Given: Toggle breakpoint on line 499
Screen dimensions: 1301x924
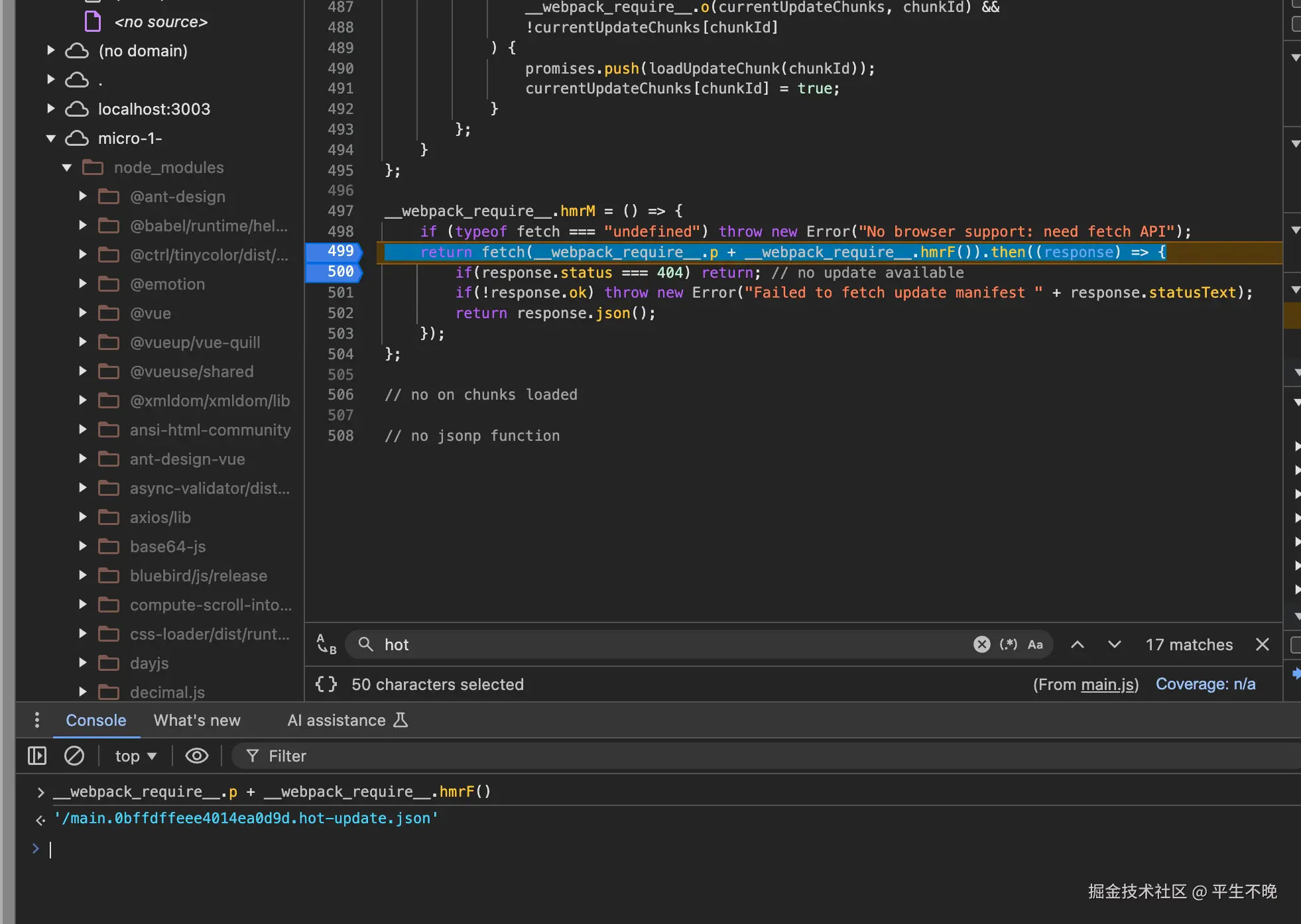Looking at the screenshot, I should pos(340,251).
